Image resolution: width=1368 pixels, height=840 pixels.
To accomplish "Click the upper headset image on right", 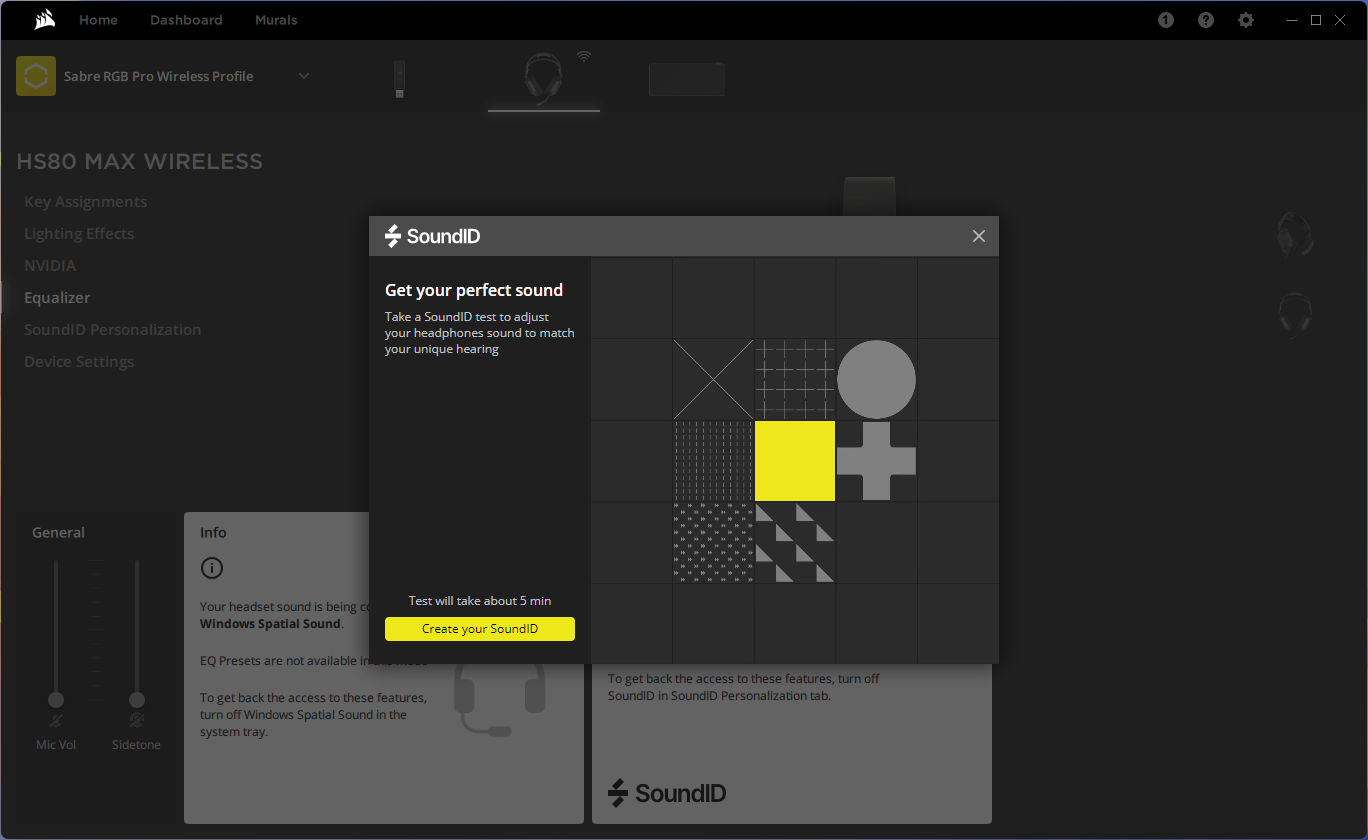I will pyautogui.click(x=1295, y=235).
